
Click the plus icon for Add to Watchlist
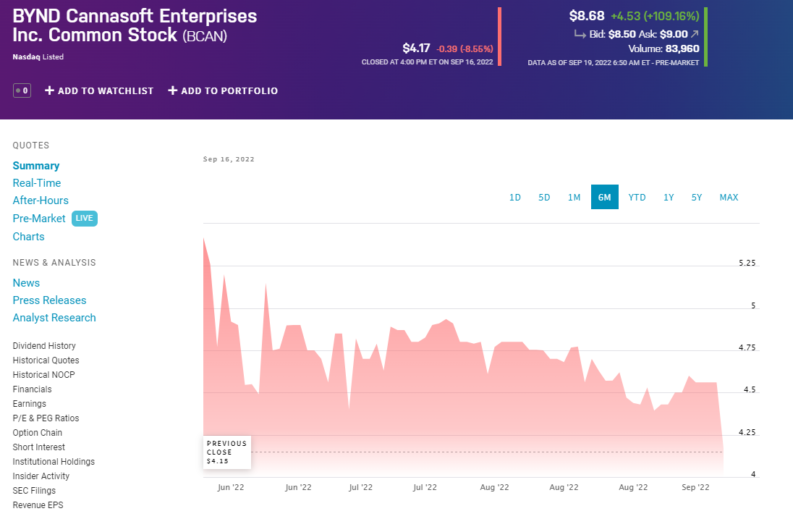point(49,91)
